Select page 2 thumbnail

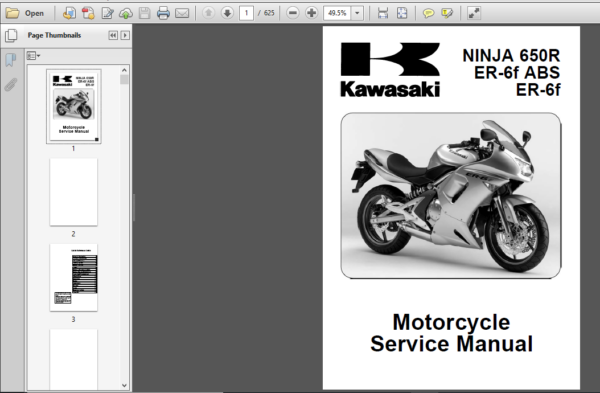(x=73, y=192)
